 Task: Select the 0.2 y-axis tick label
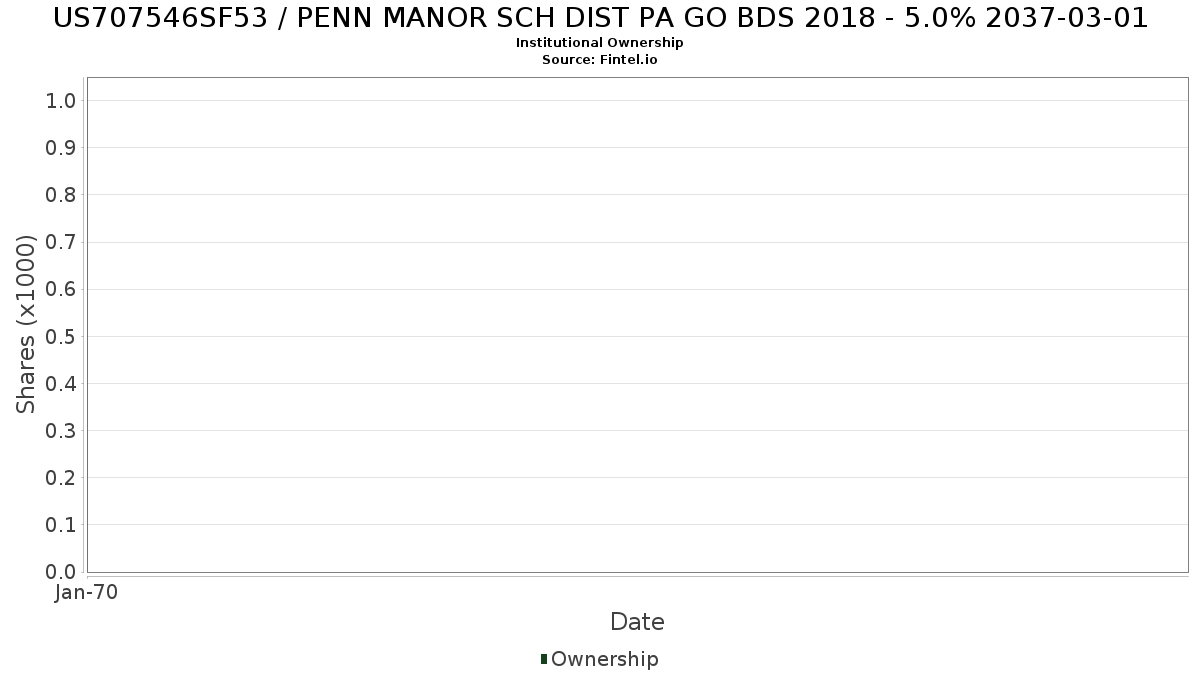[x=61, y=478]
